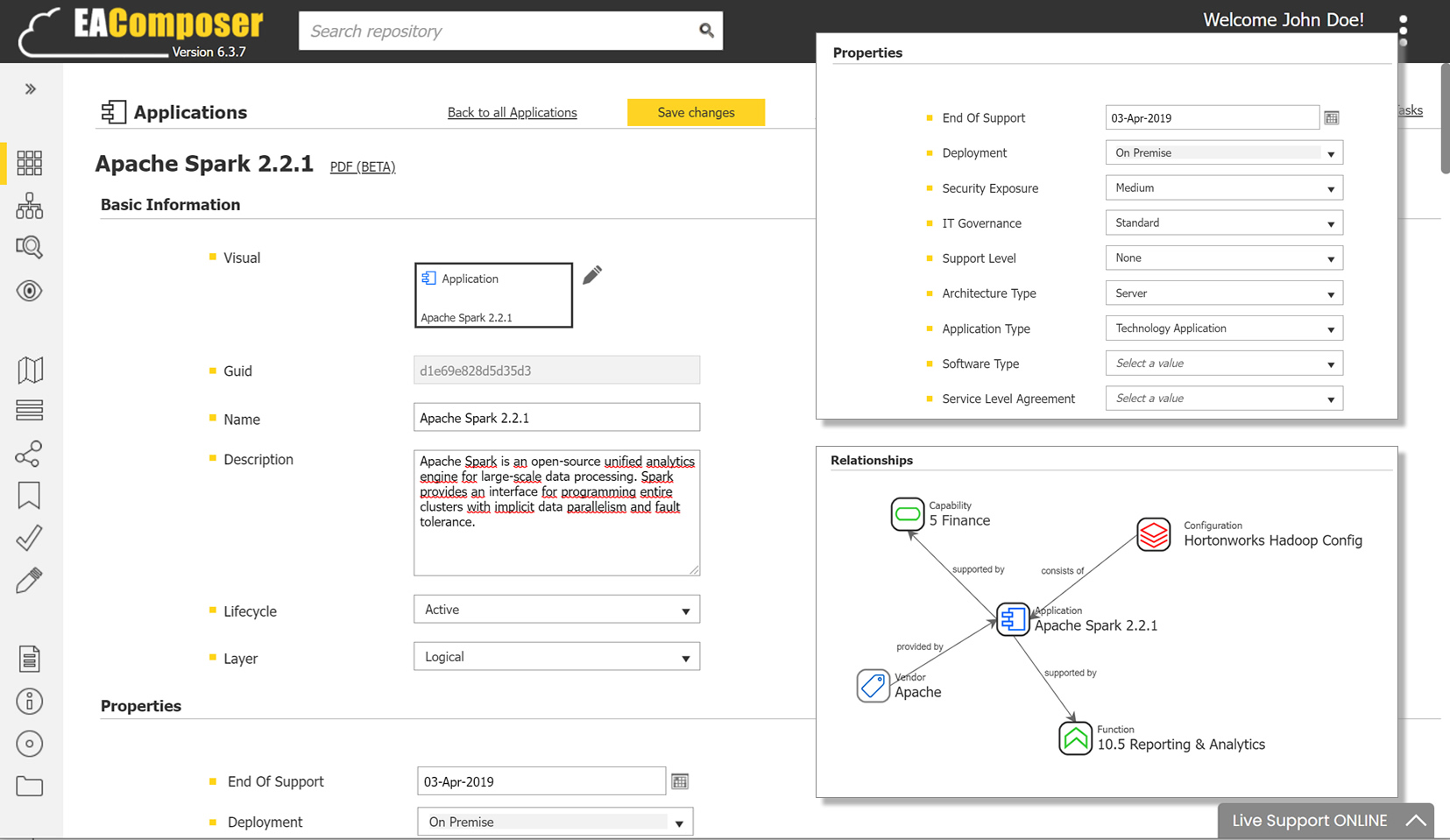Open calendar in Properties popup panel
Viewport: 1450px width, 840px height.
(x=1332, y=117)
